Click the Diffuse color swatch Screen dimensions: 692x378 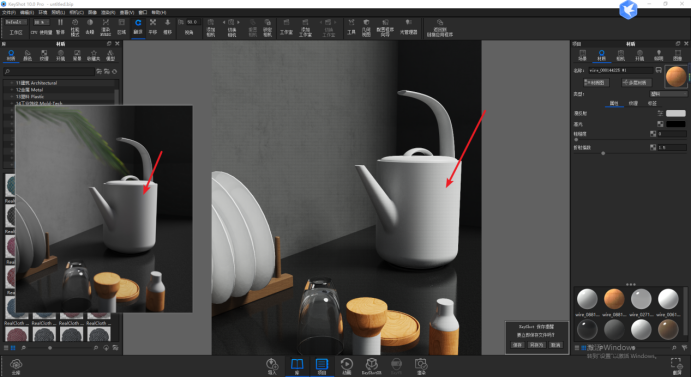pos(676,113)
